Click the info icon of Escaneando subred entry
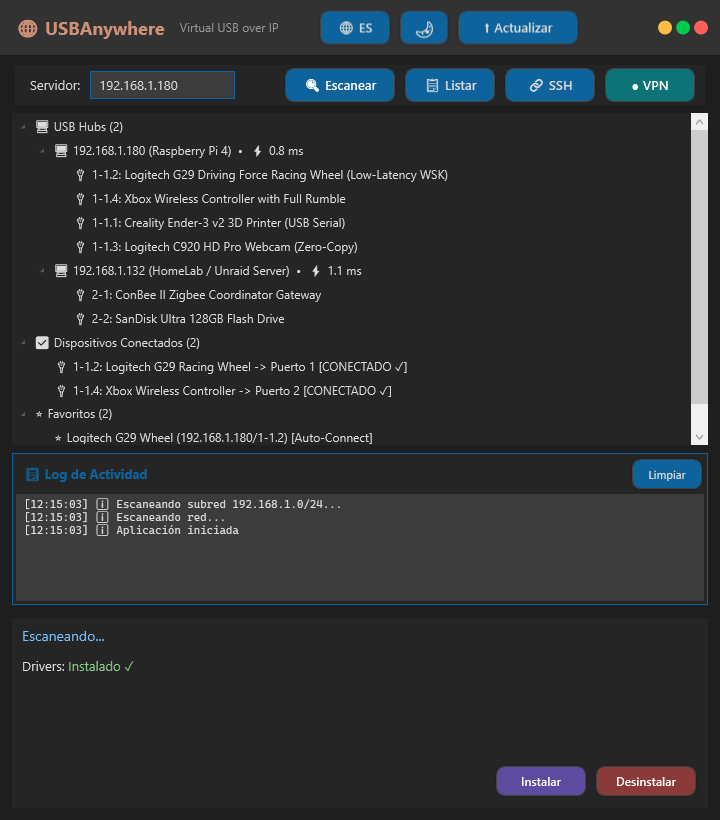The height and width of the screenshot is (820, 720). [x=102, y=505]
